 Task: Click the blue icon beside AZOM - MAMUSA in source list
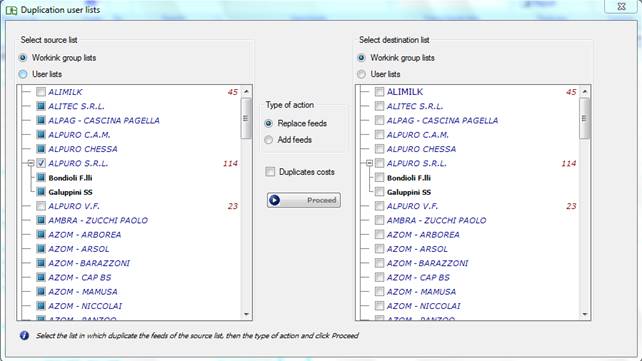(41, 292)
